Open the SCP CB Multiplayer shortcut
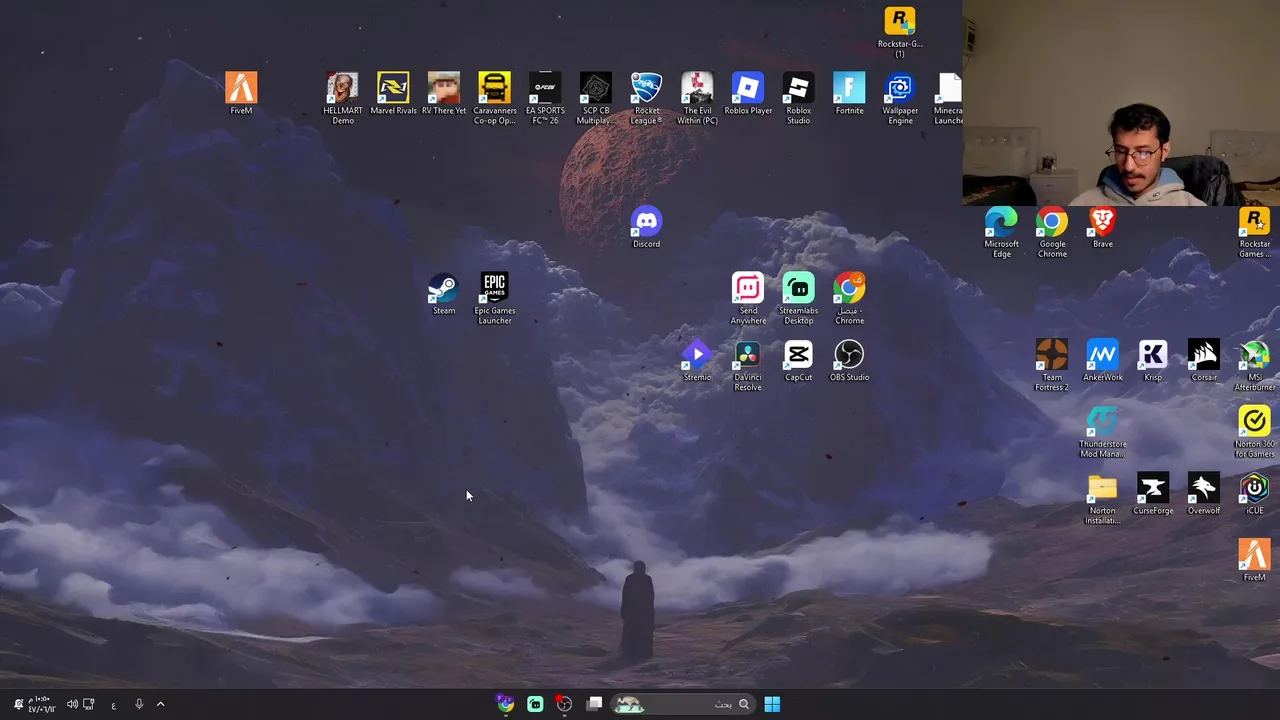Viewport: 1280px width, 720px height. pos(595,97)
